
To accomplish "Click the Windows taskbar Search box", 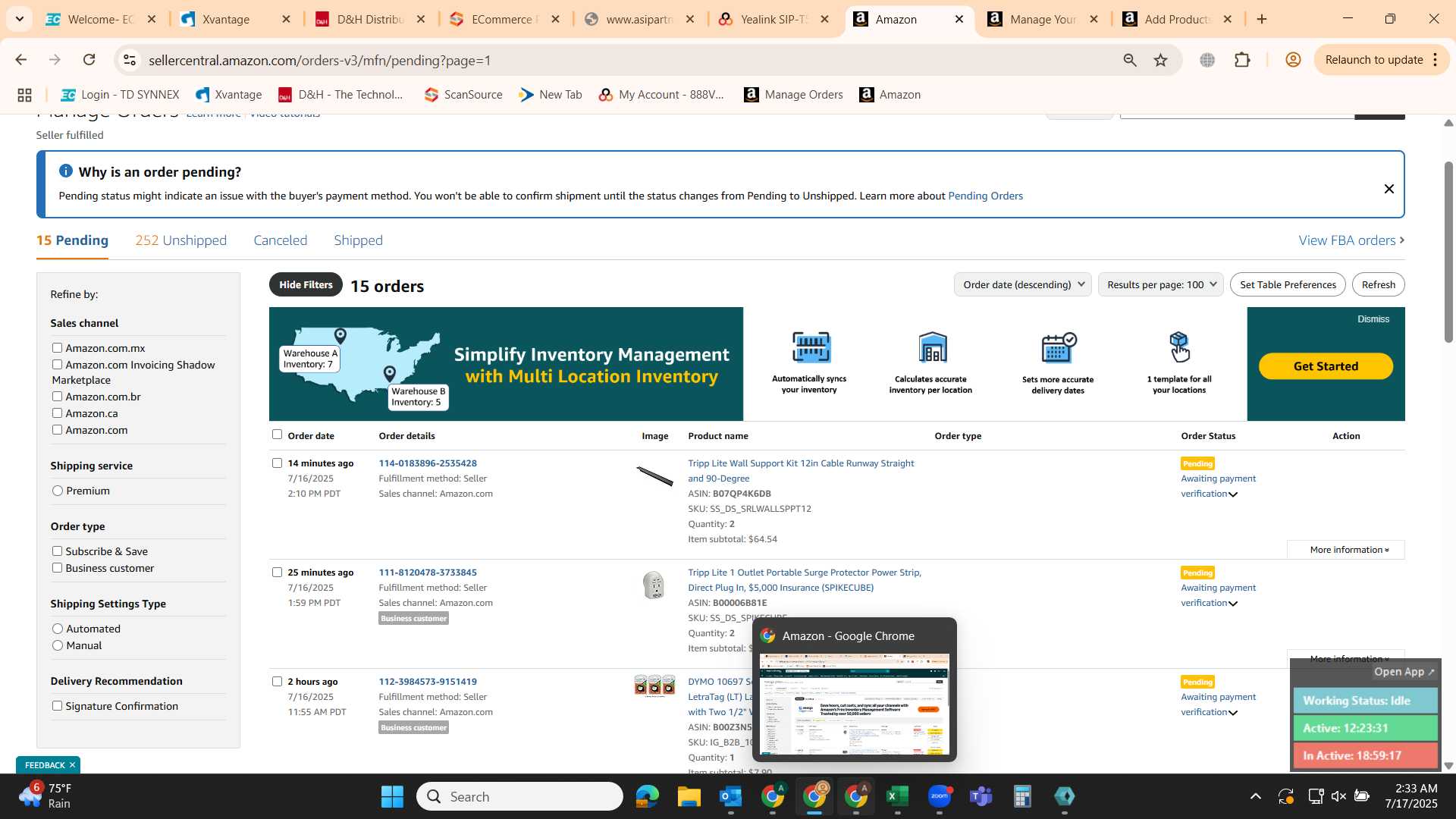I will (x=519, y=796).
